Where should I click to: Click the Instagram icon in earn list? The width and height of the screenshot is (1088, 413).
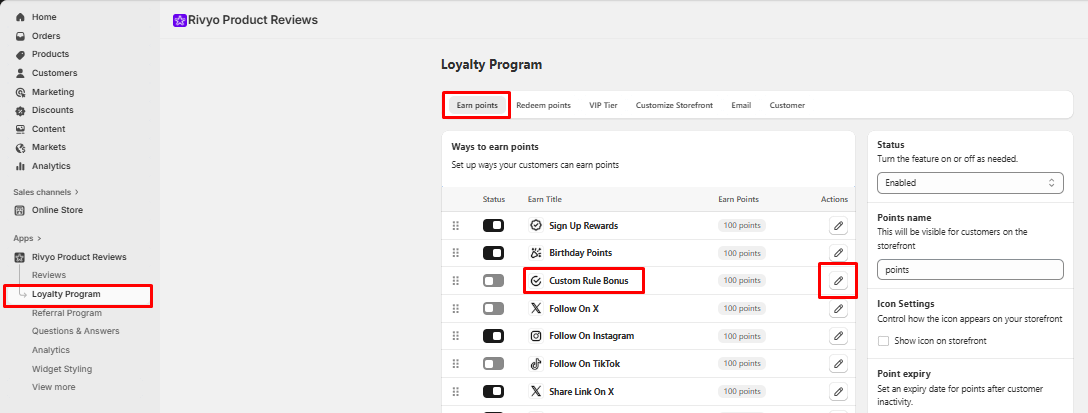[x=536, y=336]
